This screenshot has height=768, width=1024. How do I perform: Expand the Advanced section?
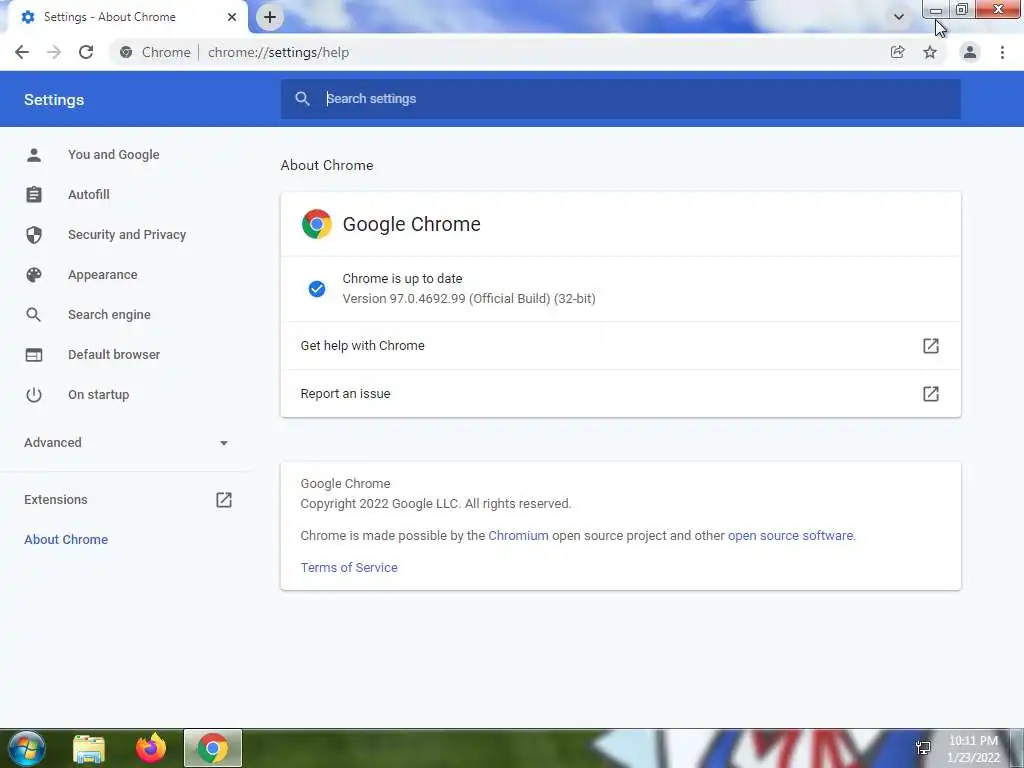pyautogui.click(x=127, y=443)
